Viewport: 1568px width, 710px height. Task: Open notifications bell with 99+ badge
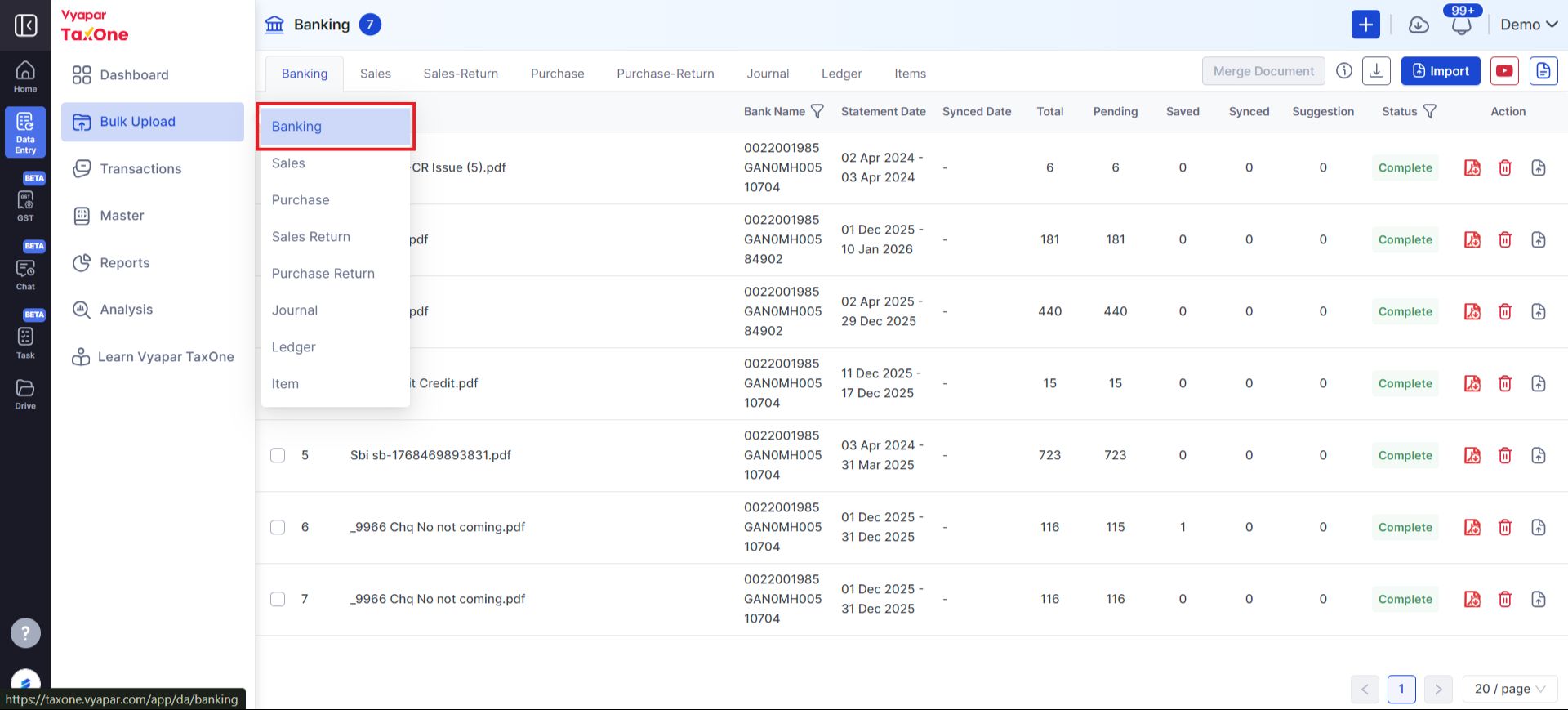click(1462, 23)
